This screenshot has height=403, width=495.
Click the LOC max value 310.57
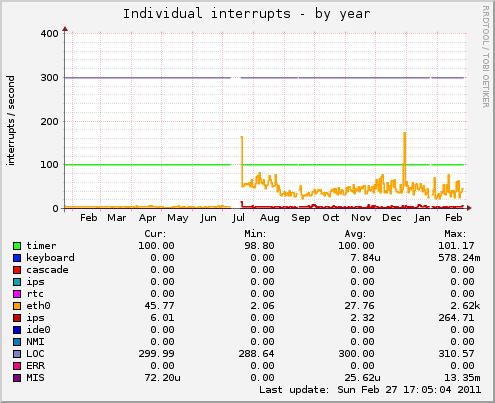pyautogui.click(x=456, y=354)
